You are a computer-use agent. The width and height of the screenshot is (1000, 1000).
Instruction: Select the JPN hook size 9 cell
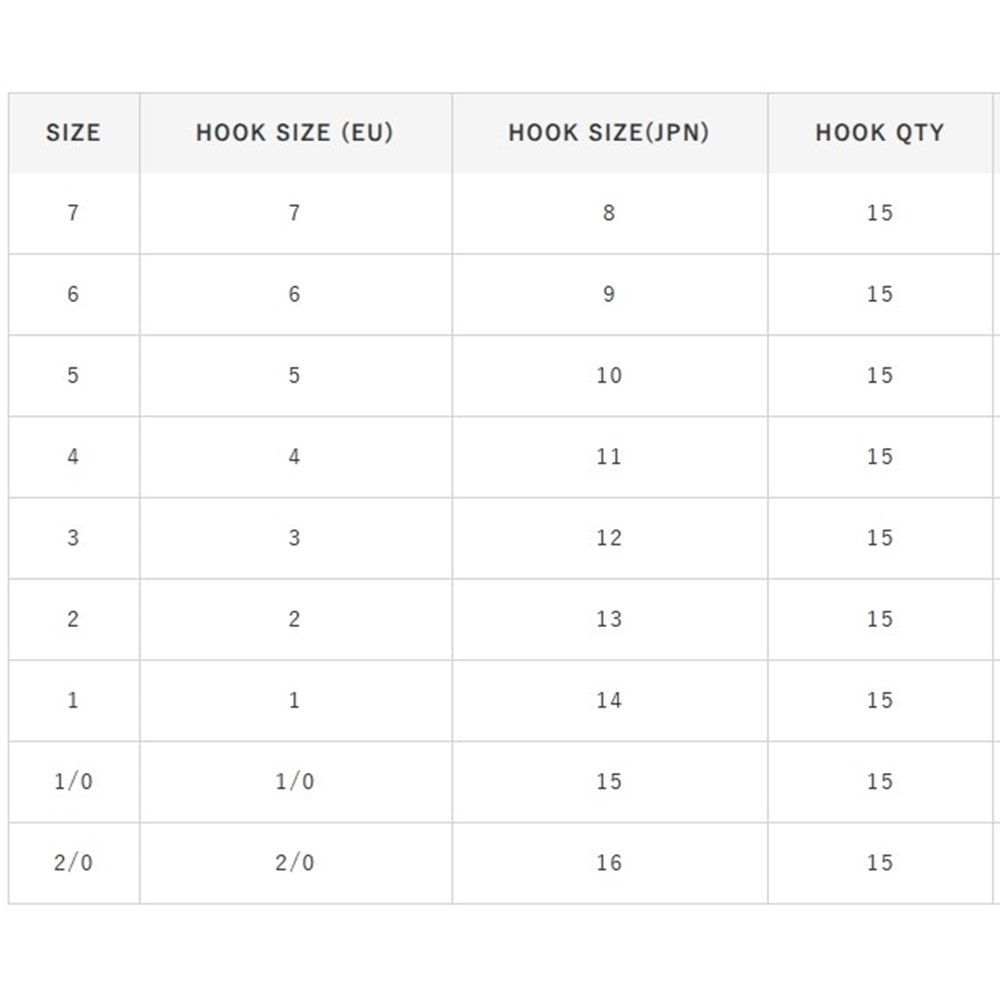(x=609, y=294)
